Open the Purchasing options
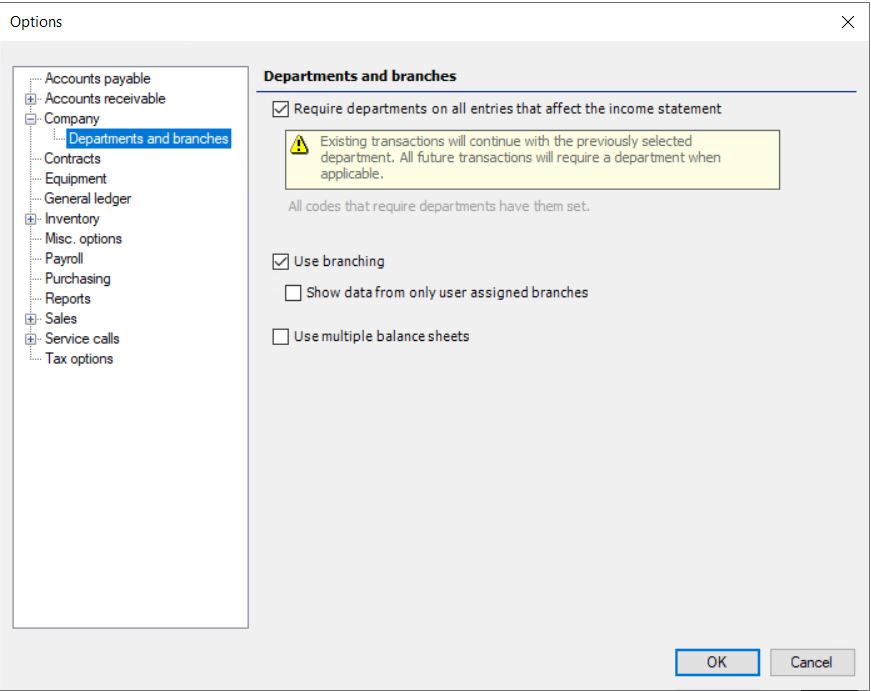The width and height of the screenshot is (871, 691). pos(78,278)
